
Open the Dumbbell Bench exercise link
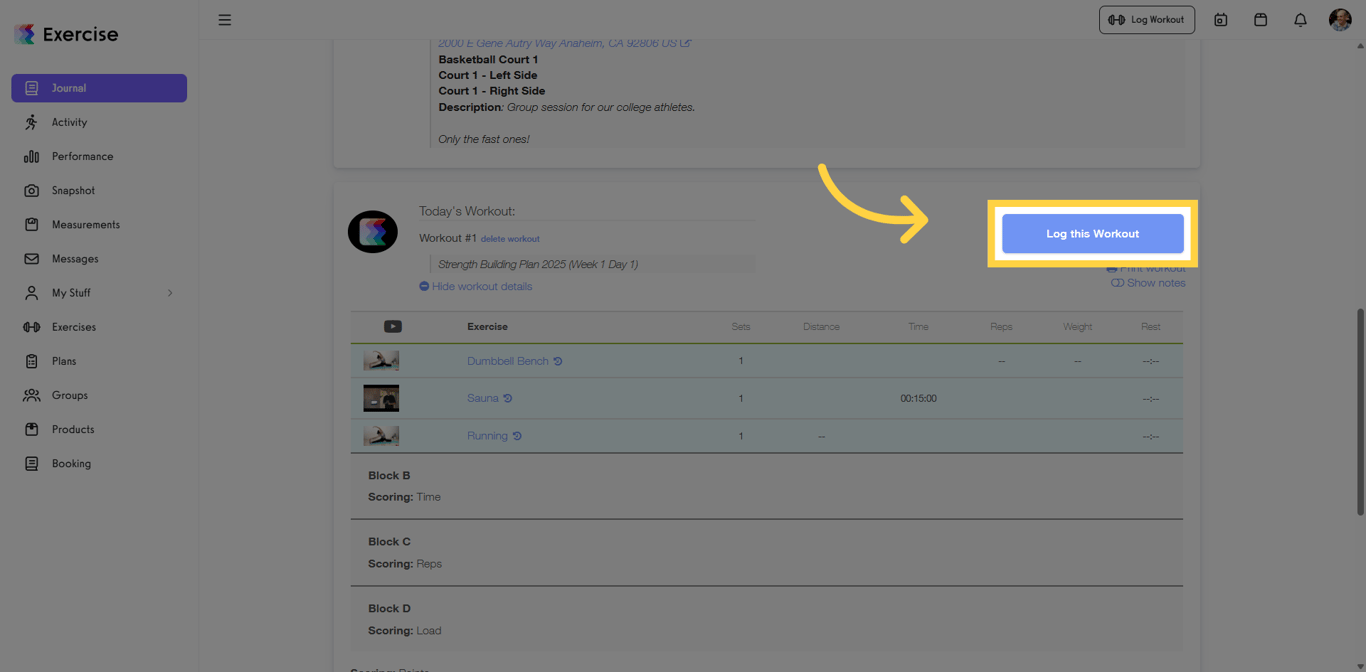[507, 361]
